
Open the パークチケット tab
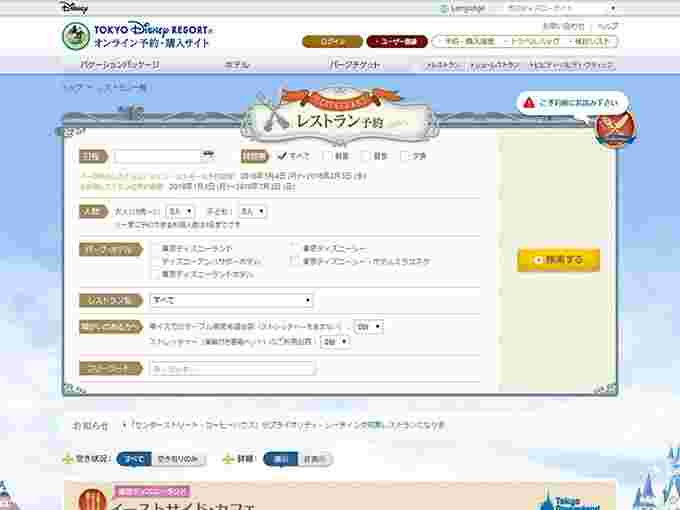click(354, 65)
